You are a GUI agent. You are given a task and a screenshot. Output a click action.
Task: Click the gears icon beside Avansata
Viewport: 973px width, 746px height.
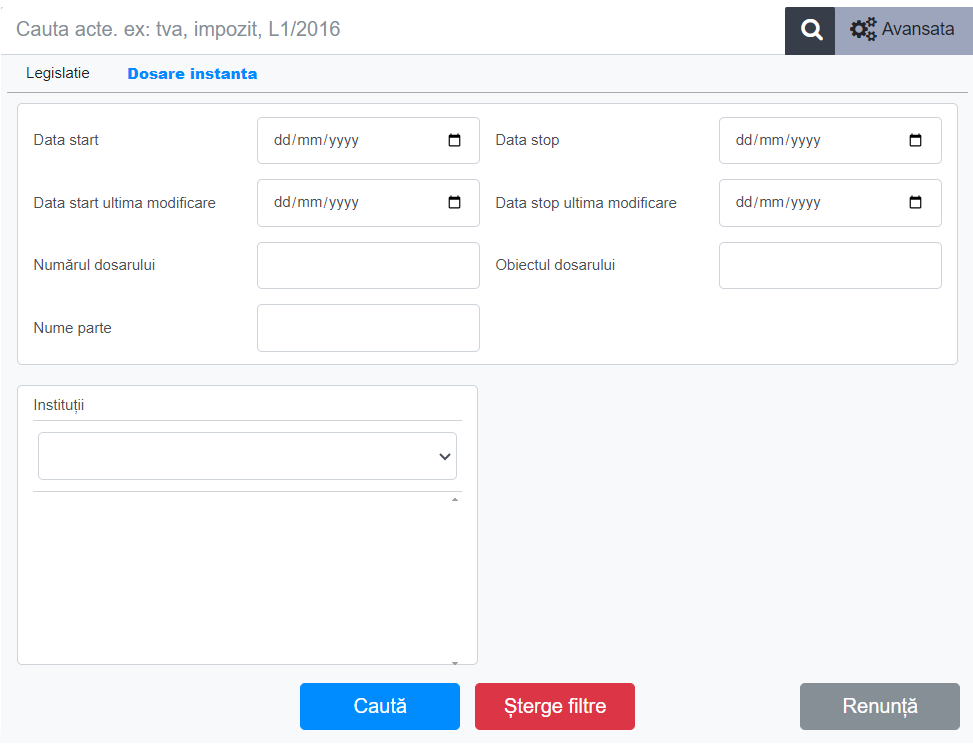(863, 30)
